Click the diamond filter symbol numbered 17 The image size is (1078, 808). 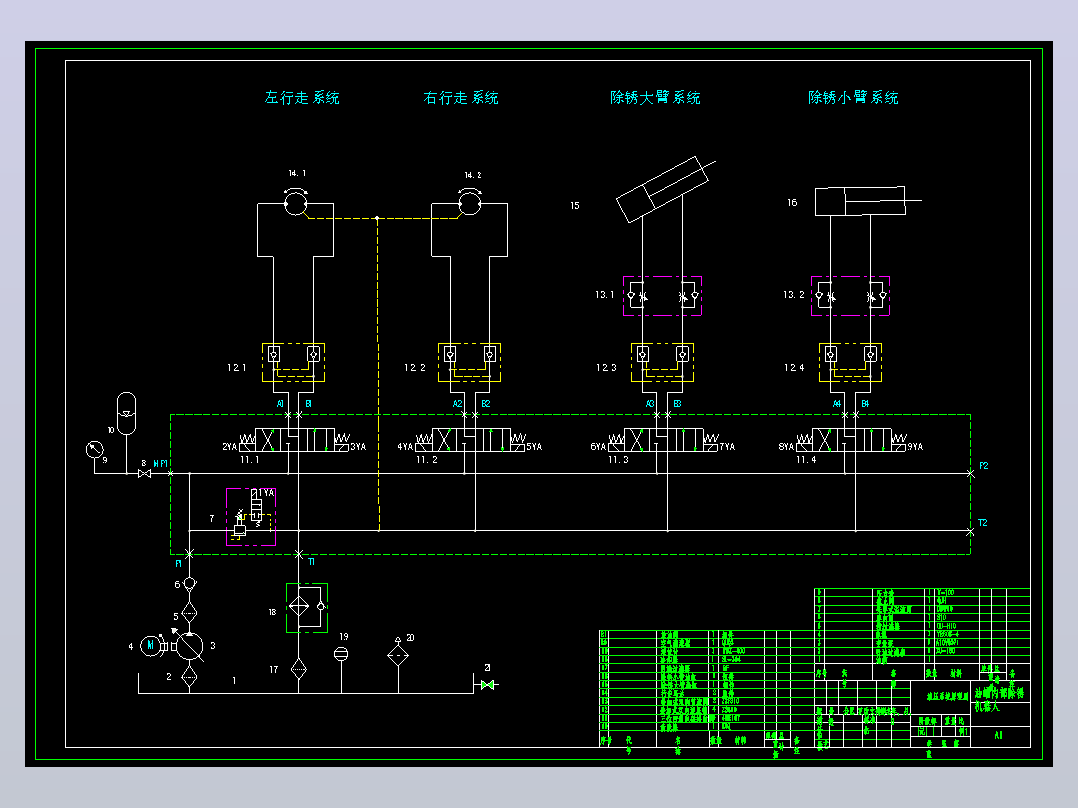point(298,668)
